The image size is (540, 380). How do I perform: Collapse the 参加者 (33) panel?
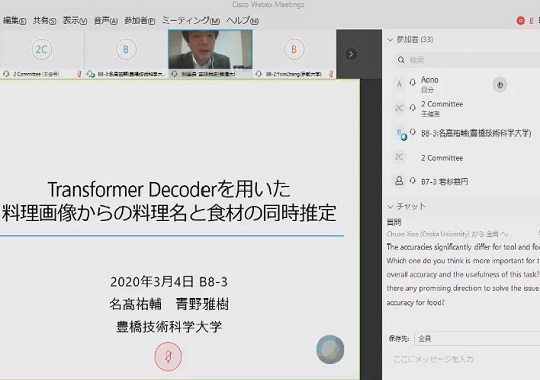tap(390, 40)
